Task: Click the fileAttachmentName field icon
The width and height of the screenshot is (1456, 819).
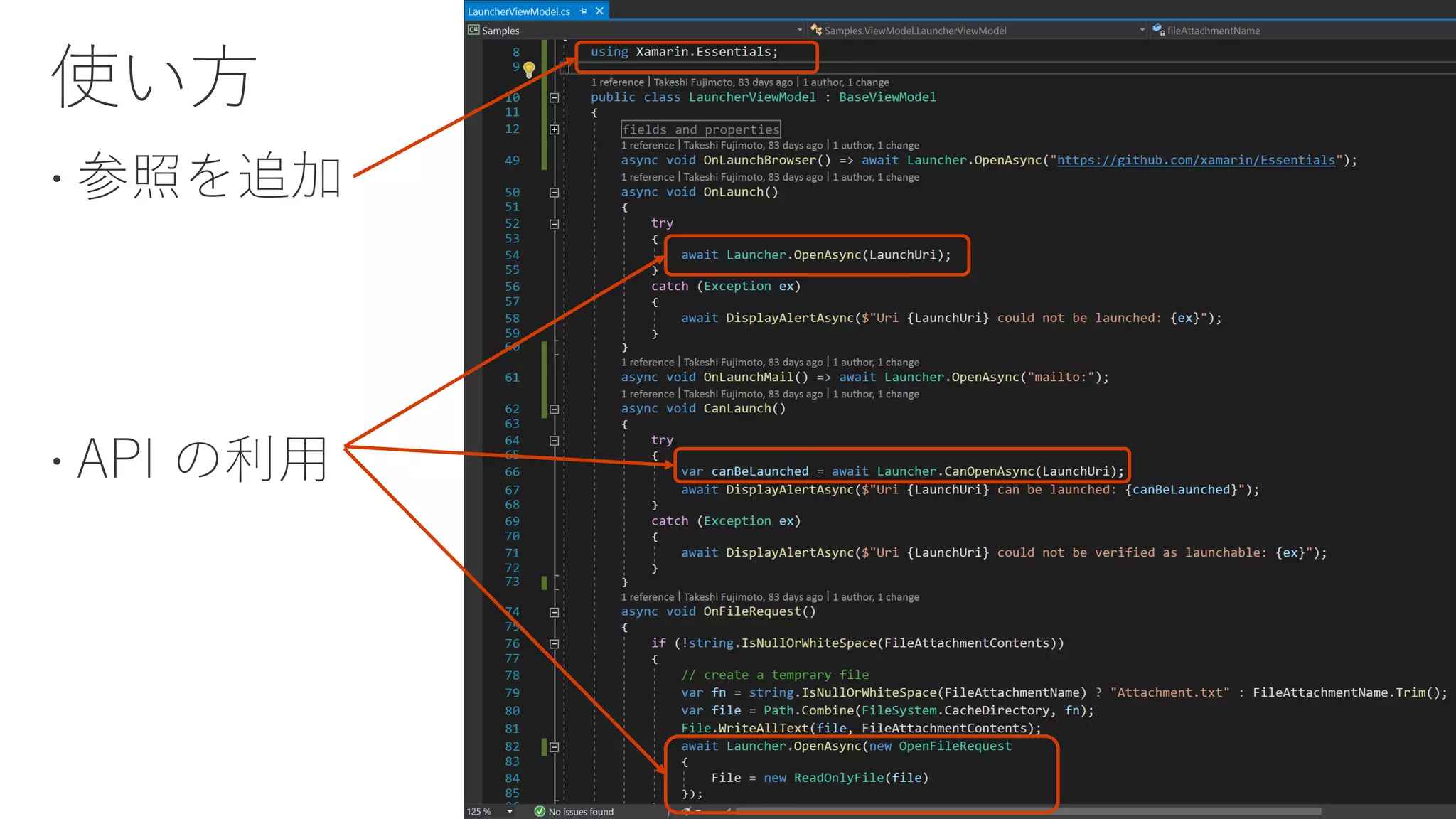Action: (1158, 30)
